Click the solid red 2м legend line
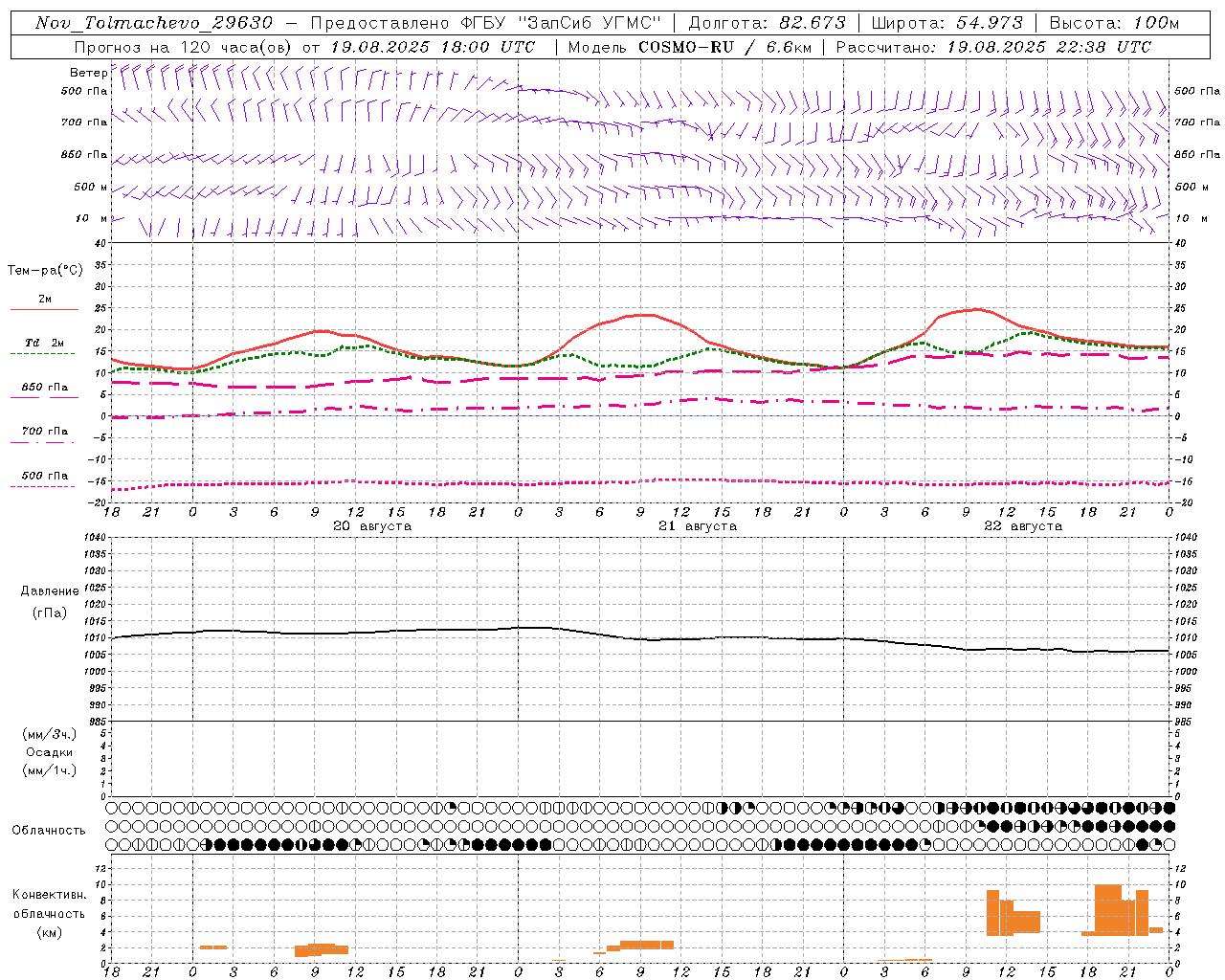This screenshot has height=980, width=1225. click(x=44, y=309)
